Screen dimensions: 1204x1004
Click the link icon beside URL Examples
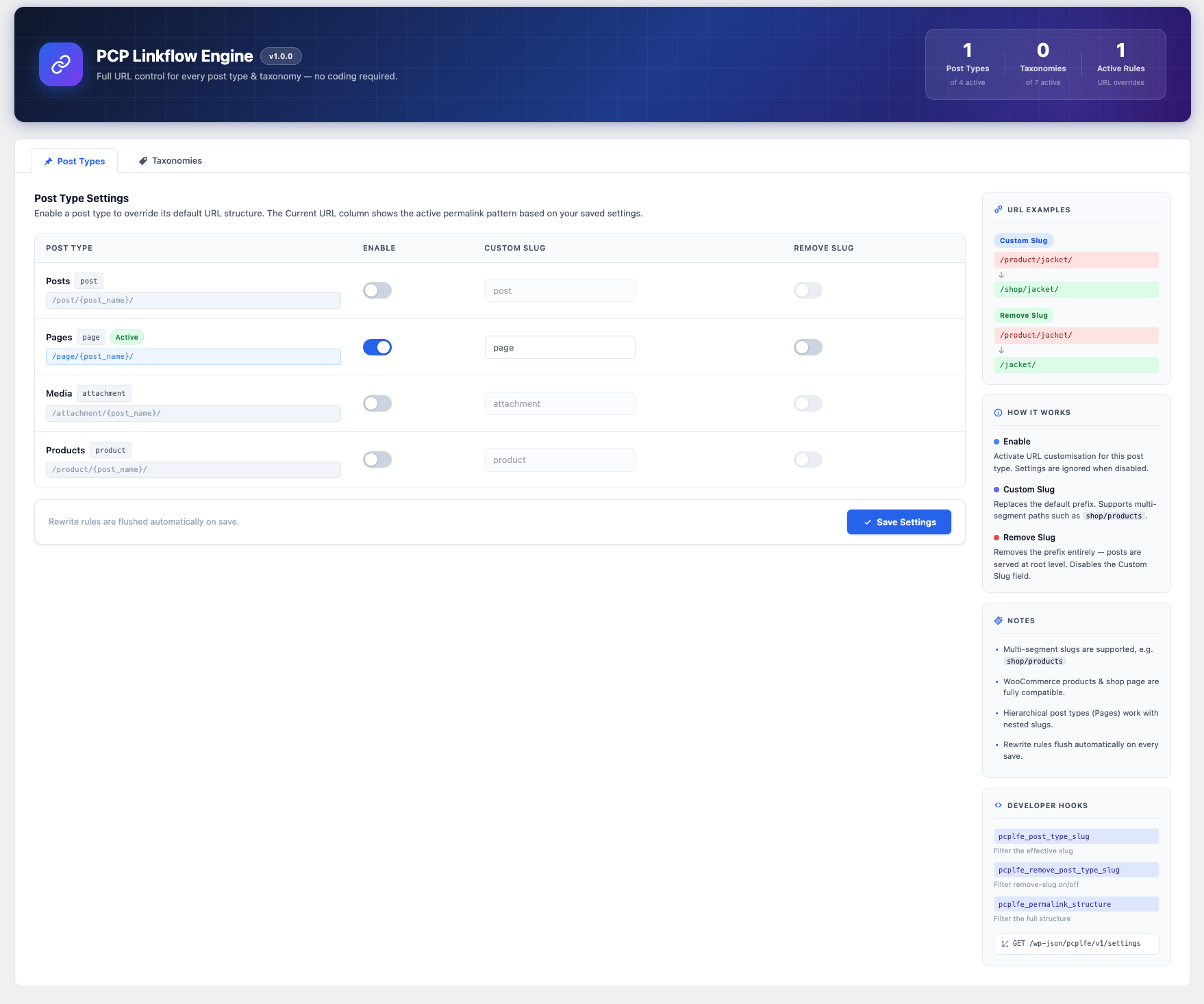pyautogui.click(x=998, y=210)
